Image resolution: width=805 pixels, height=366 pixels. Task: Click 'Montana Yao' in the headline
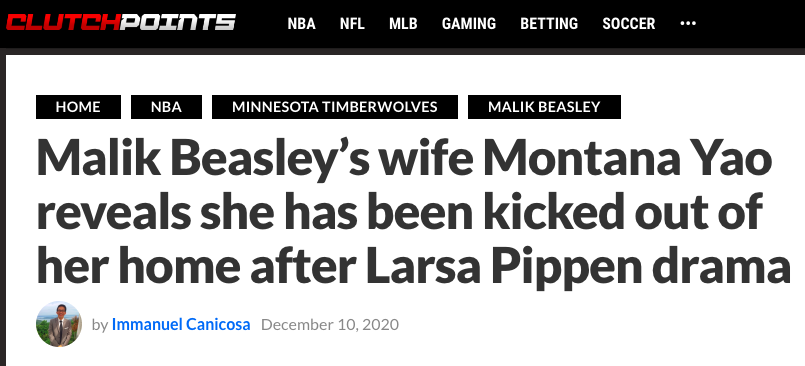tap(627, 160)
